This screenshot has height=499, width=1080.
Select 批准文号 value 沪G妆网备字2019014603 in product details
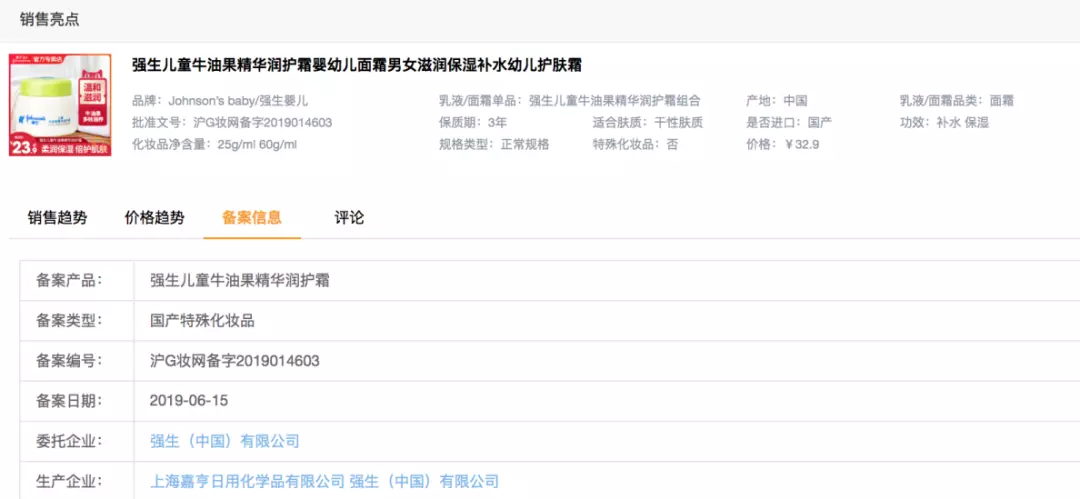pos(263,123)
